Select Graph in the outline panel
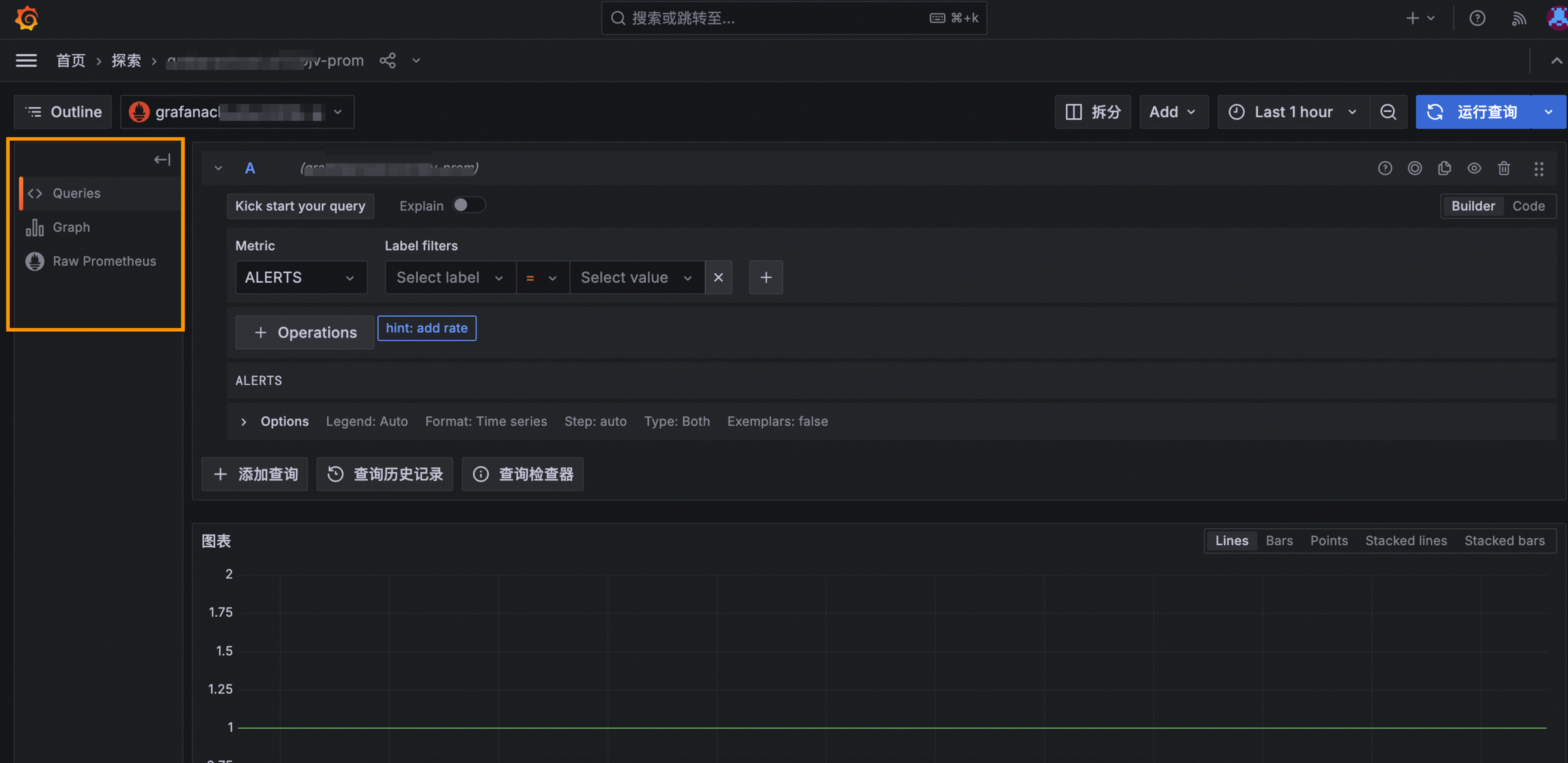Image resolution: width=1568 pixels, height=763 pixels. pos(71,227)
